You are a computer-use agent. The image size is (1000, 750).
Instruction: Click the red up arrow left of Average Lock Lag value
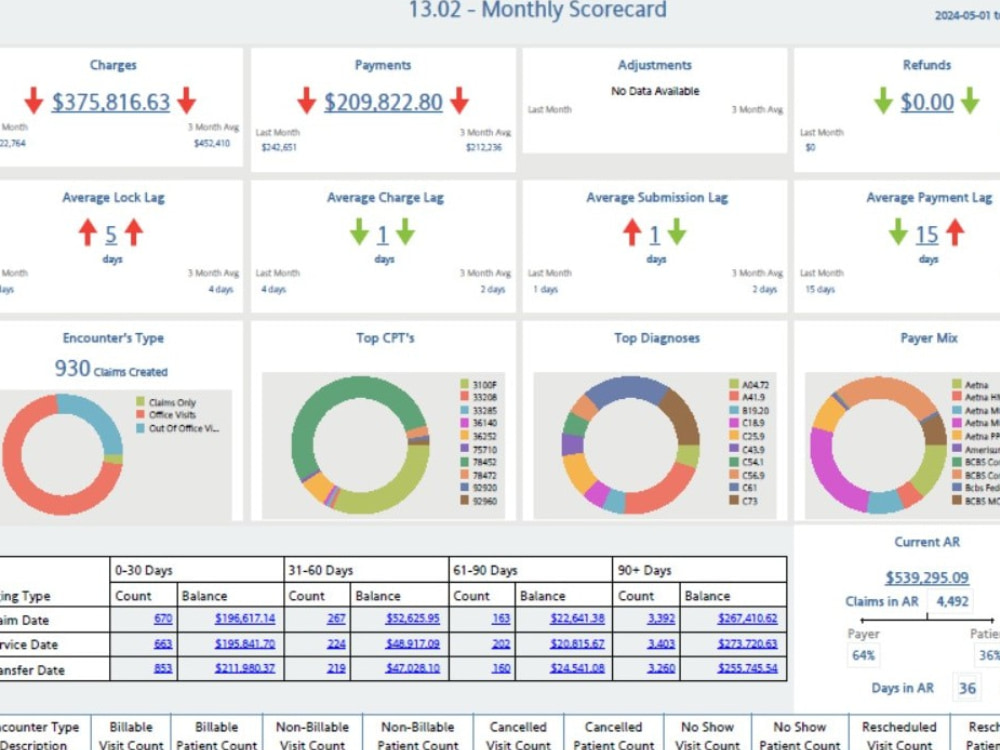point(87,233)
